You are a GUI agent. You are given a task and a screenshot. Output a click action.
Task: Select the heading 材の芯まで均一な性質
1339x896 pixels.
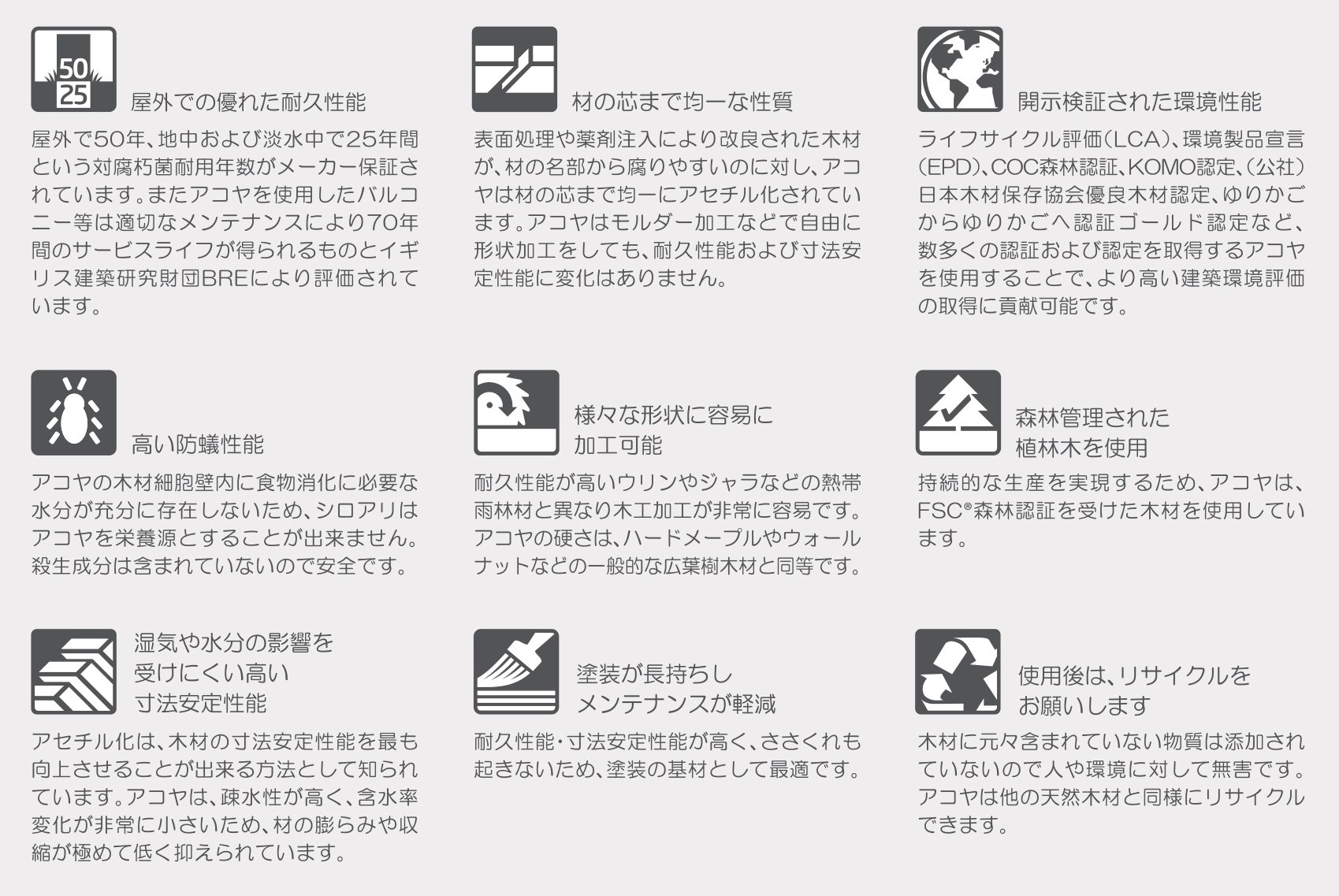coord(682,102)
